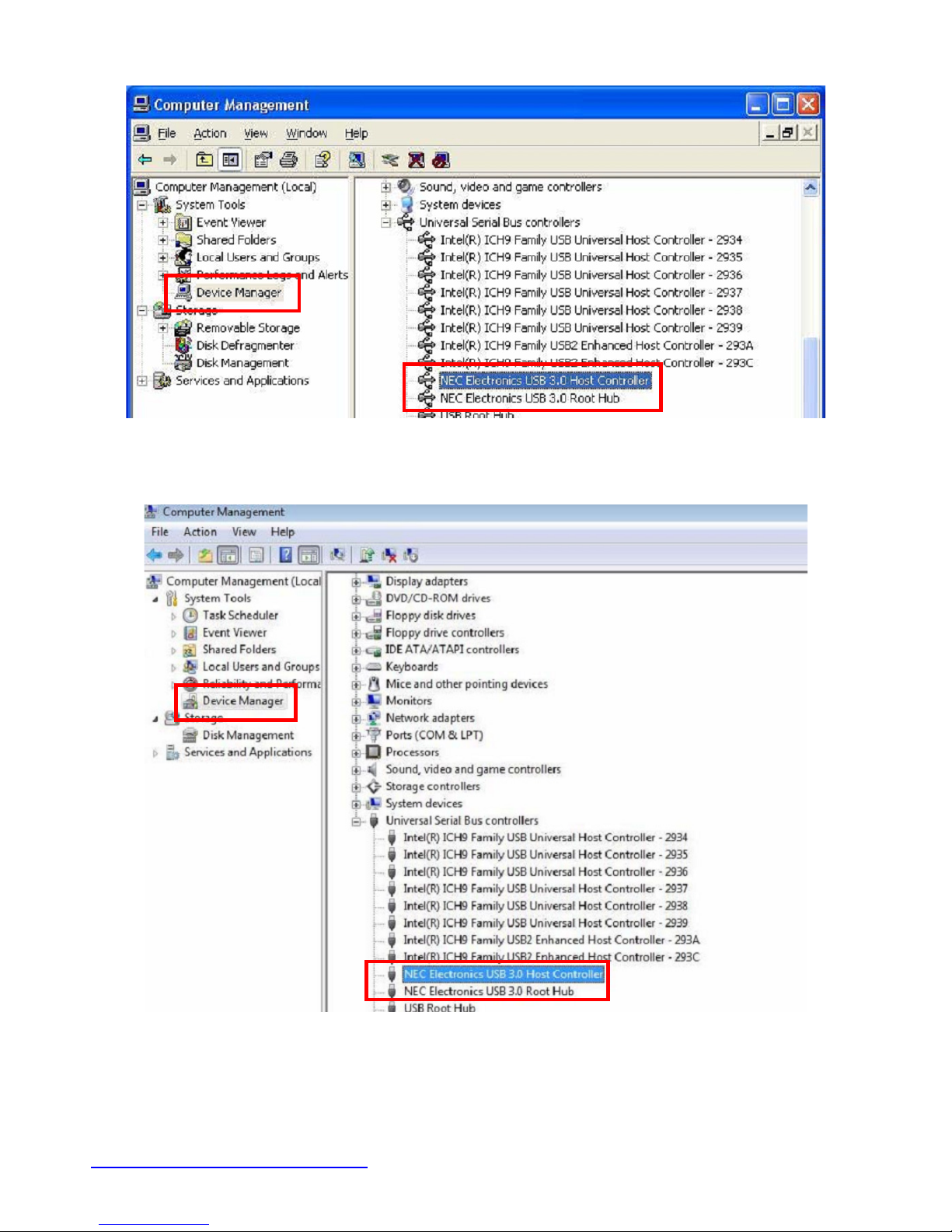Select NEC Electronics USB 3.0 Host Controller, lower window
Viewport: 952px width, 1232px height.
click(x=504, y=974)
